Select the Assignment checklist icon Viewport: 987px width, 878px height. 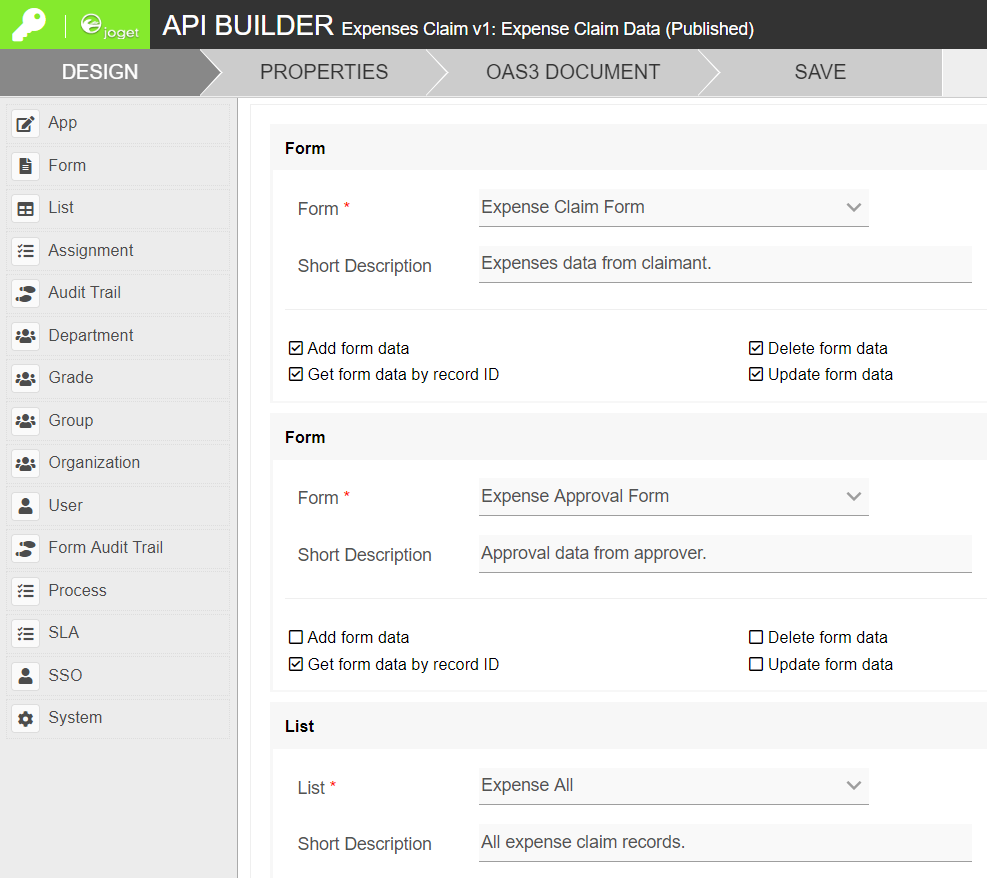(x=26, y=251)
